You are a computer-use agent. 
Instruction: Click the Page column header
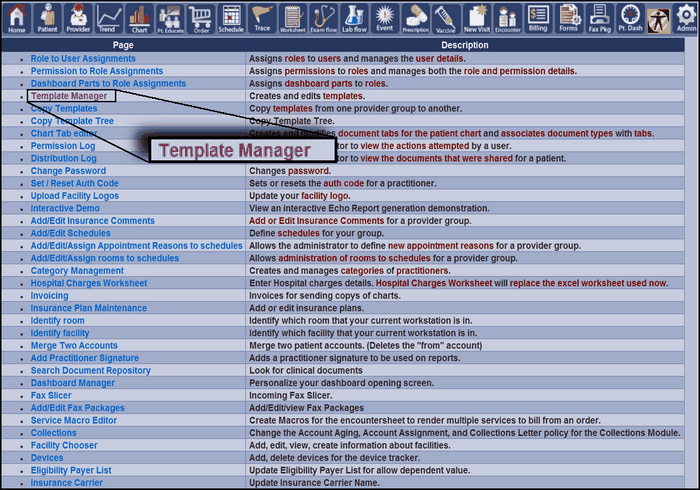(123, 45)
